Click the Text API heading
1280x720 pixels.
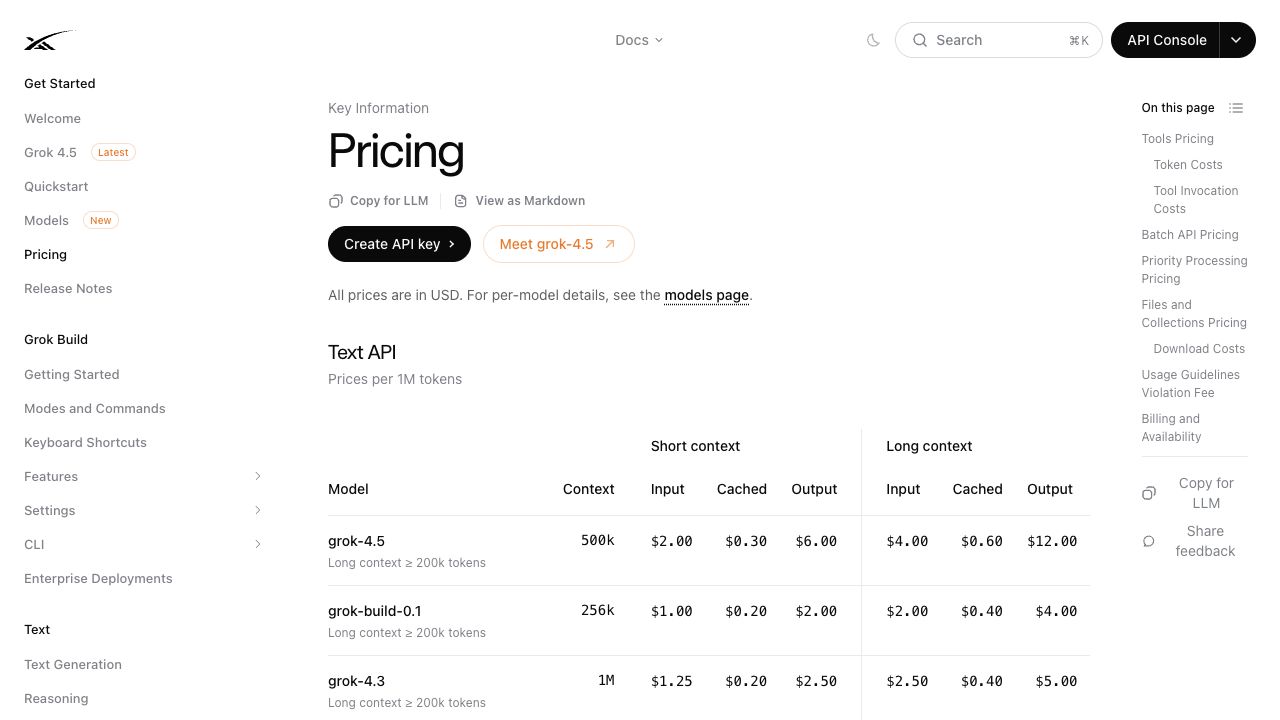(362, 352)
